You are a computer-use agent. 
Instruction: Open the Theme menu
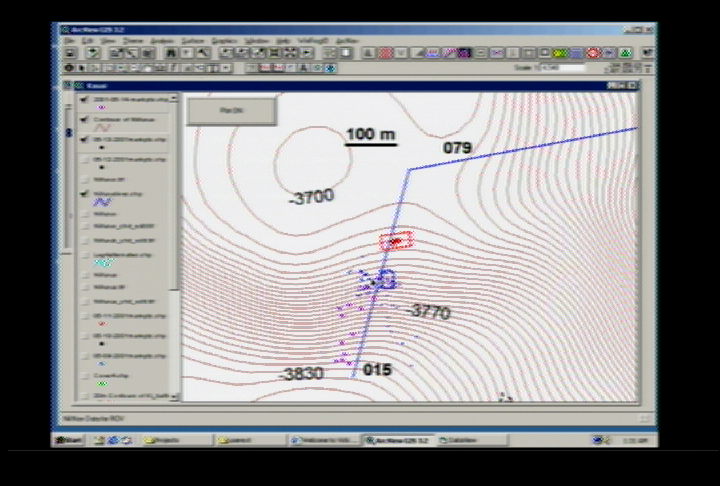[131, 40]
